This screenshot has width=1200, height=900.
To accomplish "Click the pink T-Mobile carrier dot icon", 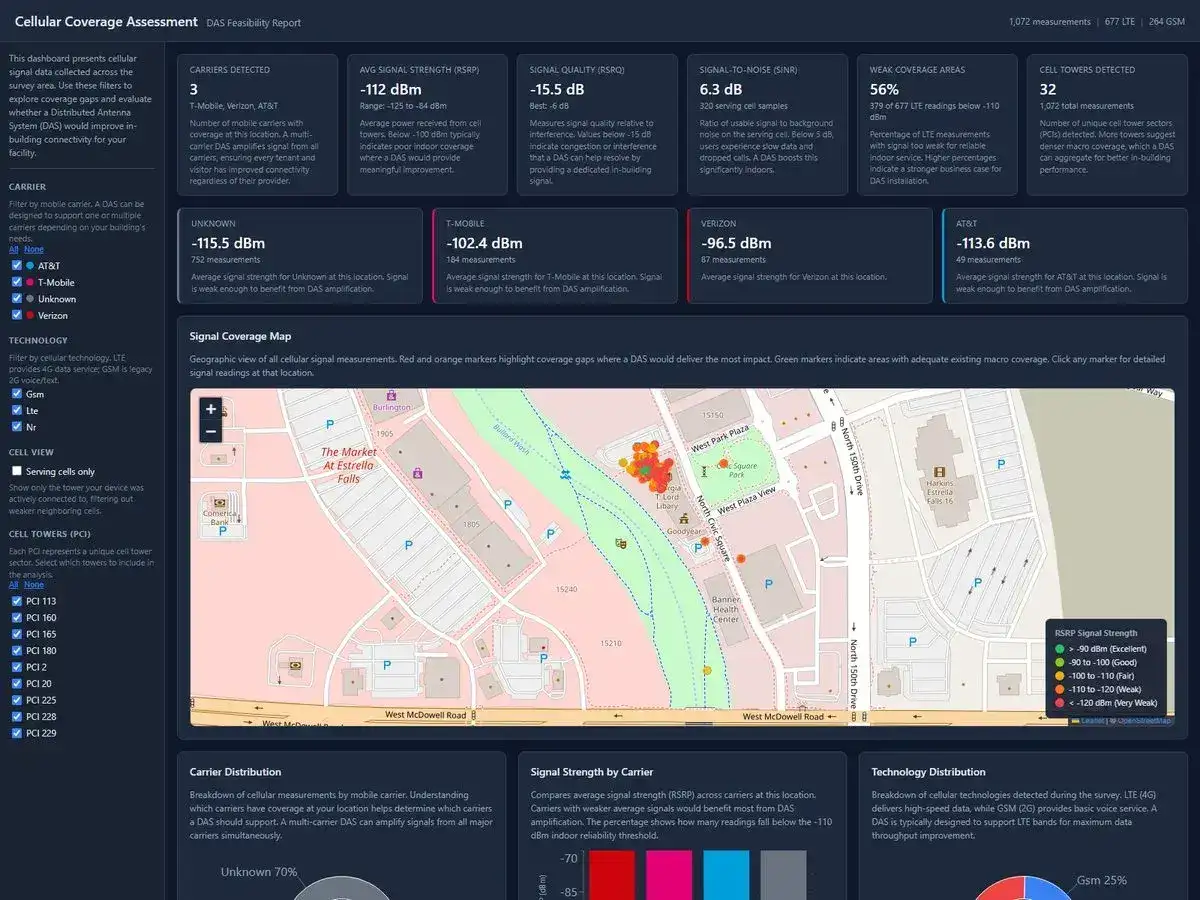I will pyautogui.click(x=29, y=282).
